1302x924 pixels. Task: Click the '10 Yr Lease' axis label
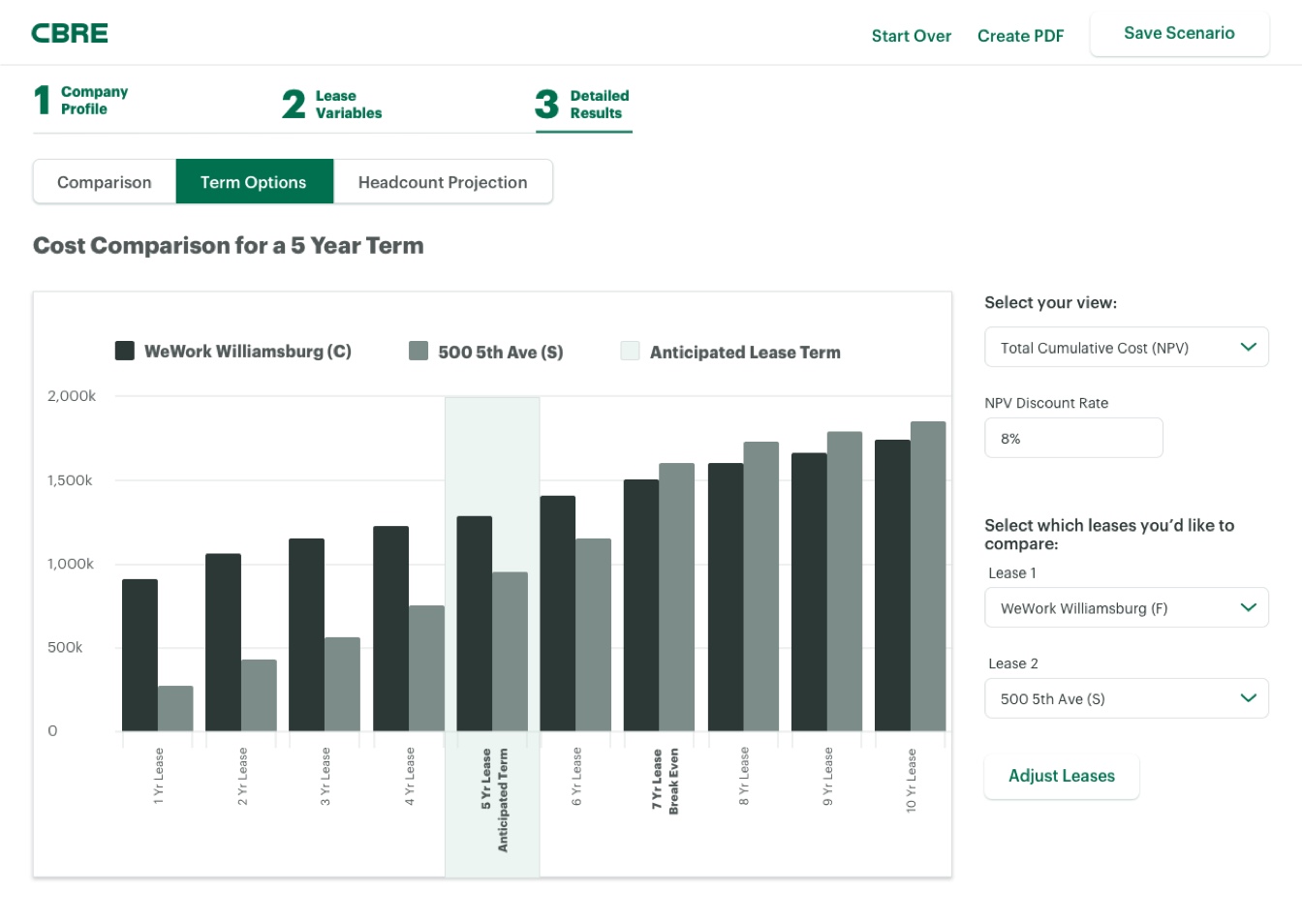click(911, 780)
